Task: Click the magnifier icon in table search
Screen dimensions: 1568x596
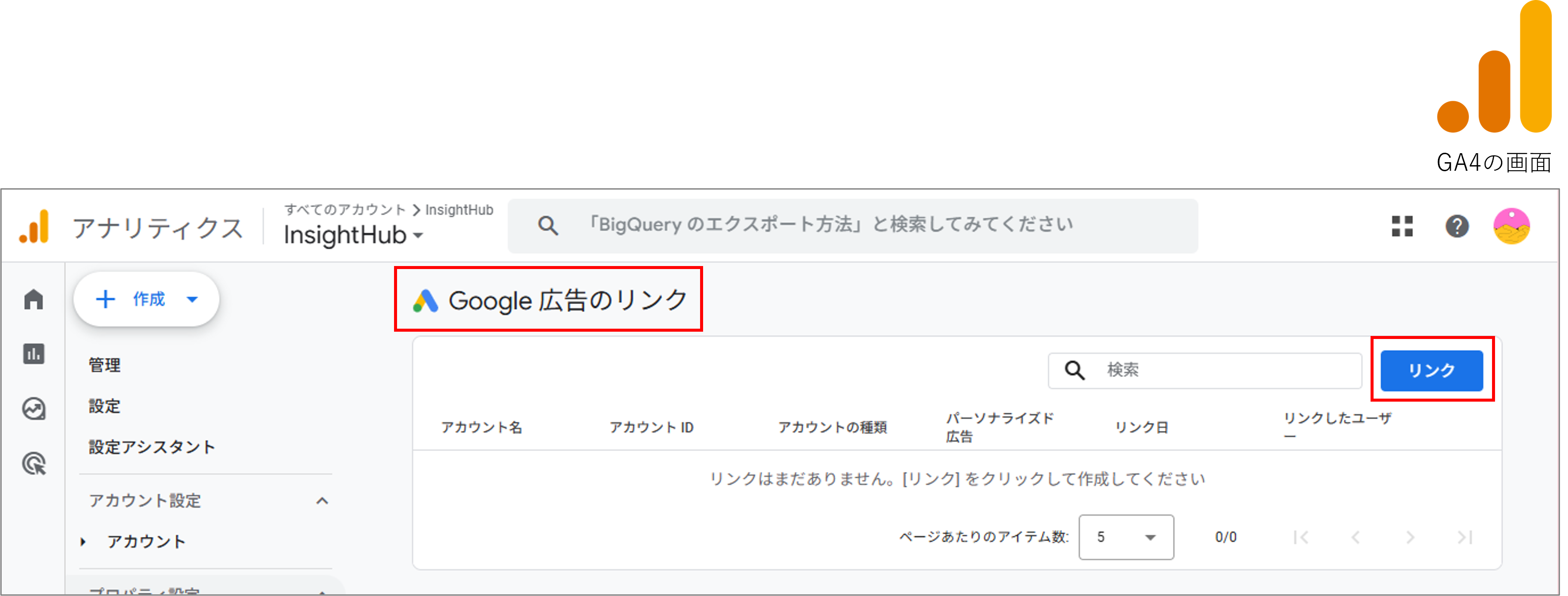Action: pos(1074,370)
